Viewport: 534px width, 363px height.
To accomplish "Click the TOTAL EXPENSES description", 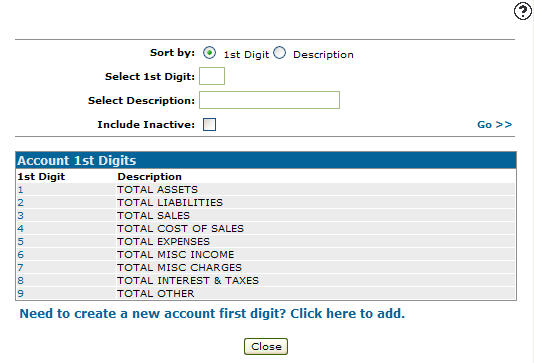I will click(163, 241).
